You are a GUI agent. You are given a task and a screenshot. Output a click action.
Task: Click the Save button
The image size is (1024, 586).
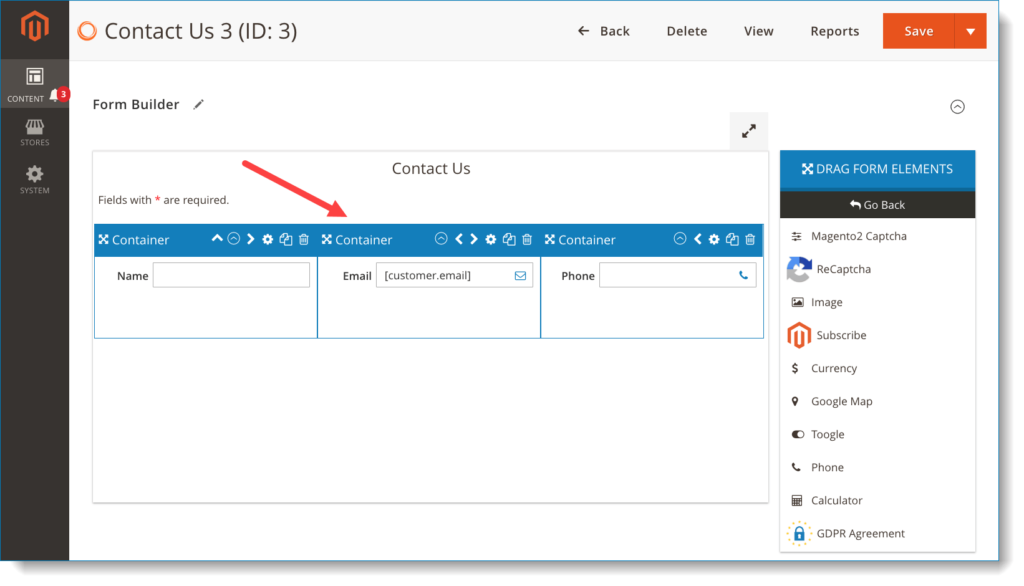[x=918, y=31]
